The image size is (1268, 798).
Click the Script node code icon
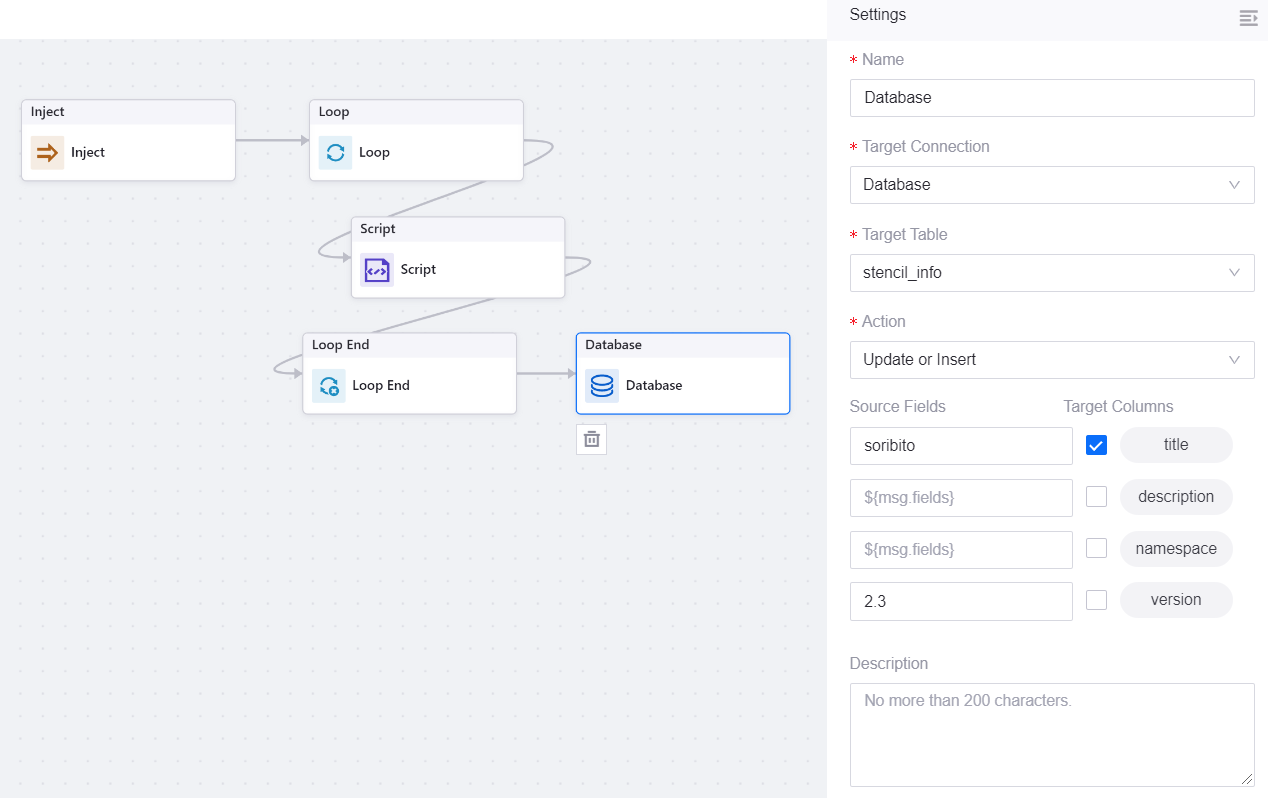pos(377,270)
